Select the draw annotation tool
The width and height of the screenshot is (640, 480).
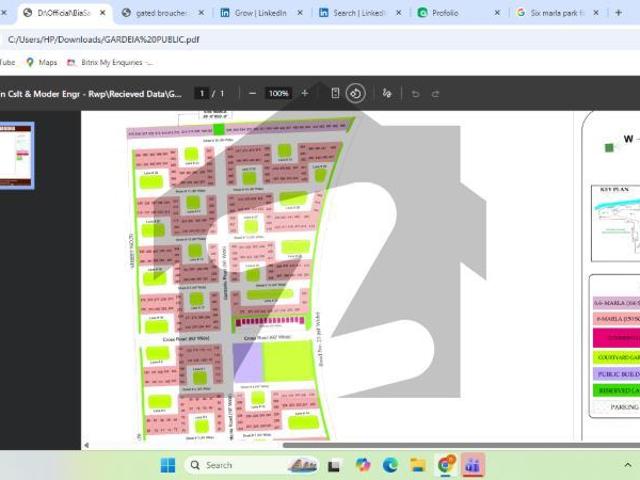[387, 94]
